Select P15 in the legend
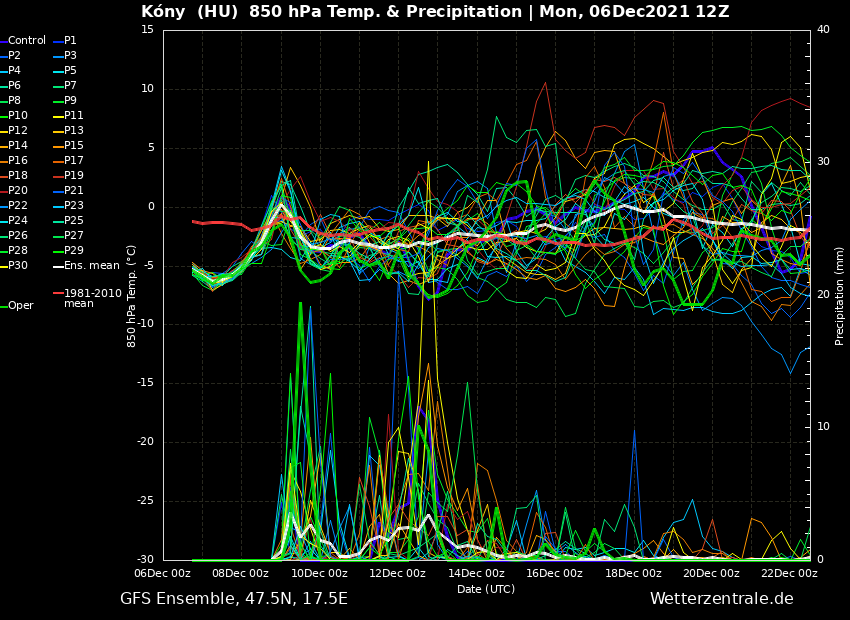The width and height of the screenshot is (850, 620). click(73, 146)
